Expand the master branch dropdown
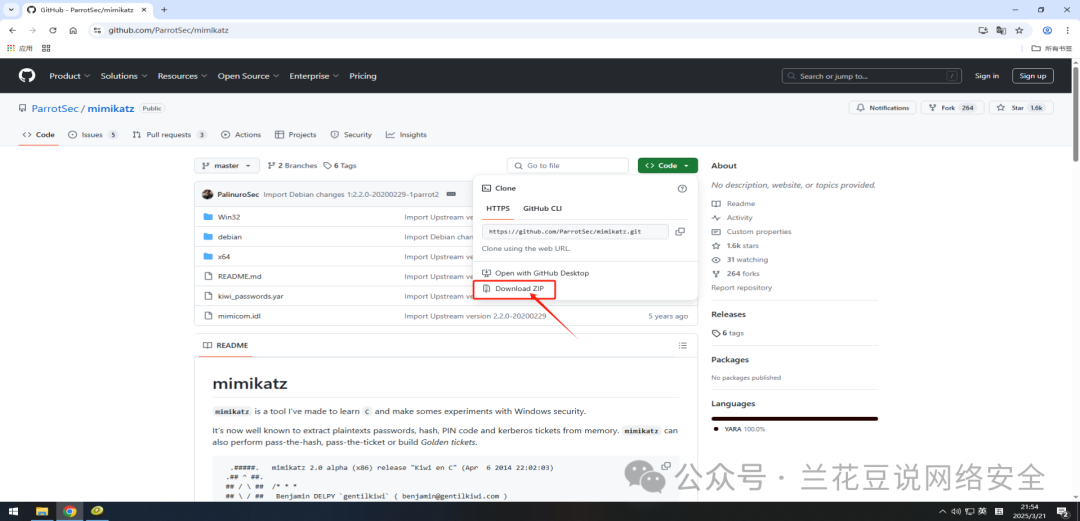The image size is (1080, 521). [x=227, y=166]
